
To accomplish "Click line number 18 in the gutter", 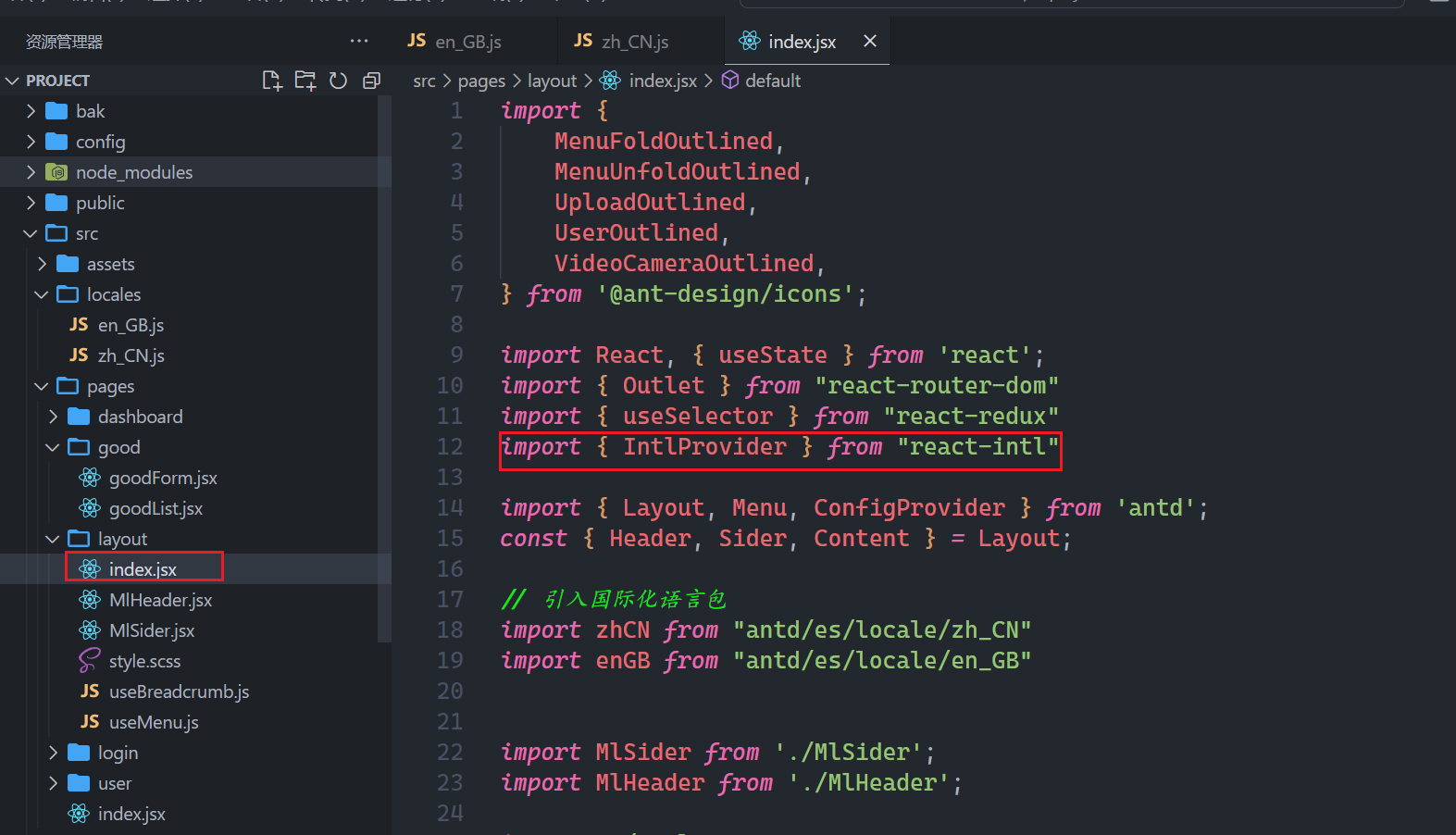I will coord(450,630).
